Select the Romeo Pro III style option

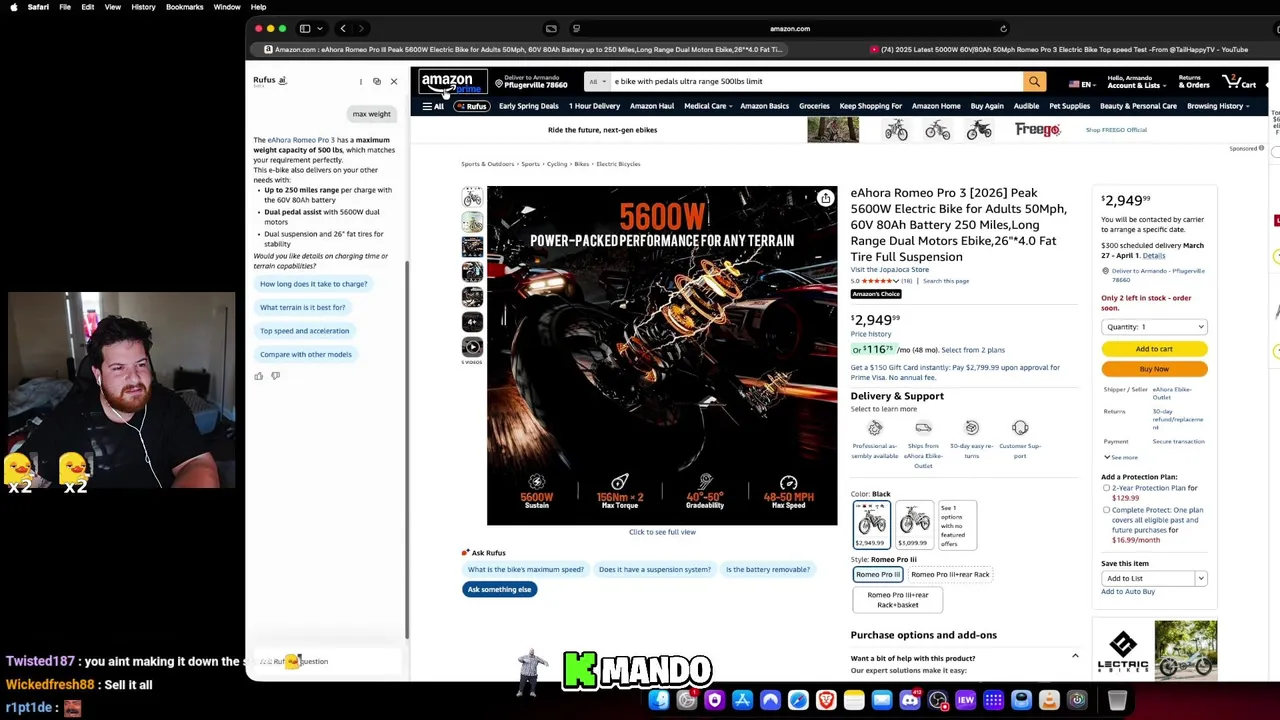[x=878, y=574]
